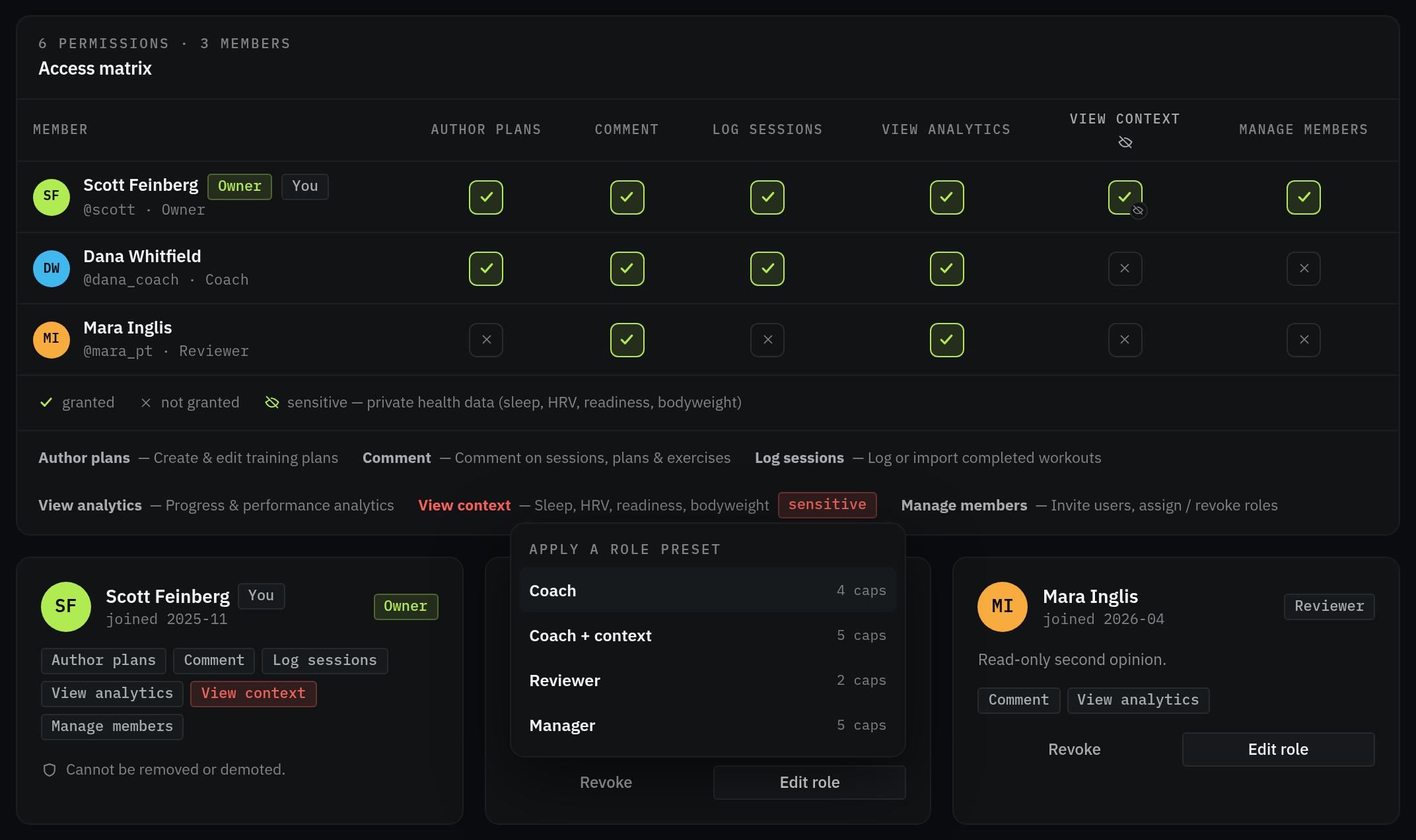Viewport: 1416px width, 840px height.
Task: Click the View analytics chip in Scott's card
Action: coord(112,693)
